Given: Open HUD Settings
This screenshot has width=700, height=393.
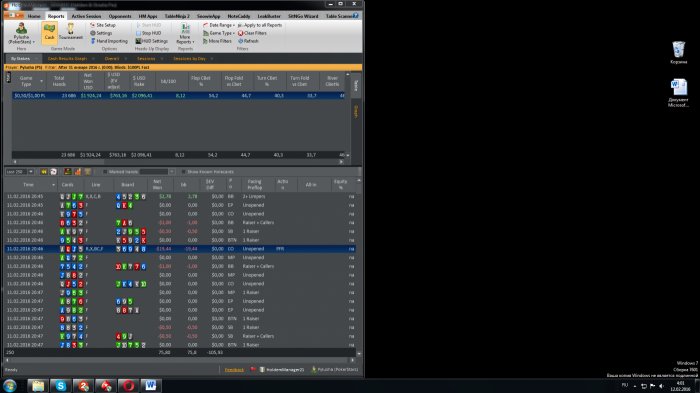Looking at the screenshot, I should tap(151, 41).
